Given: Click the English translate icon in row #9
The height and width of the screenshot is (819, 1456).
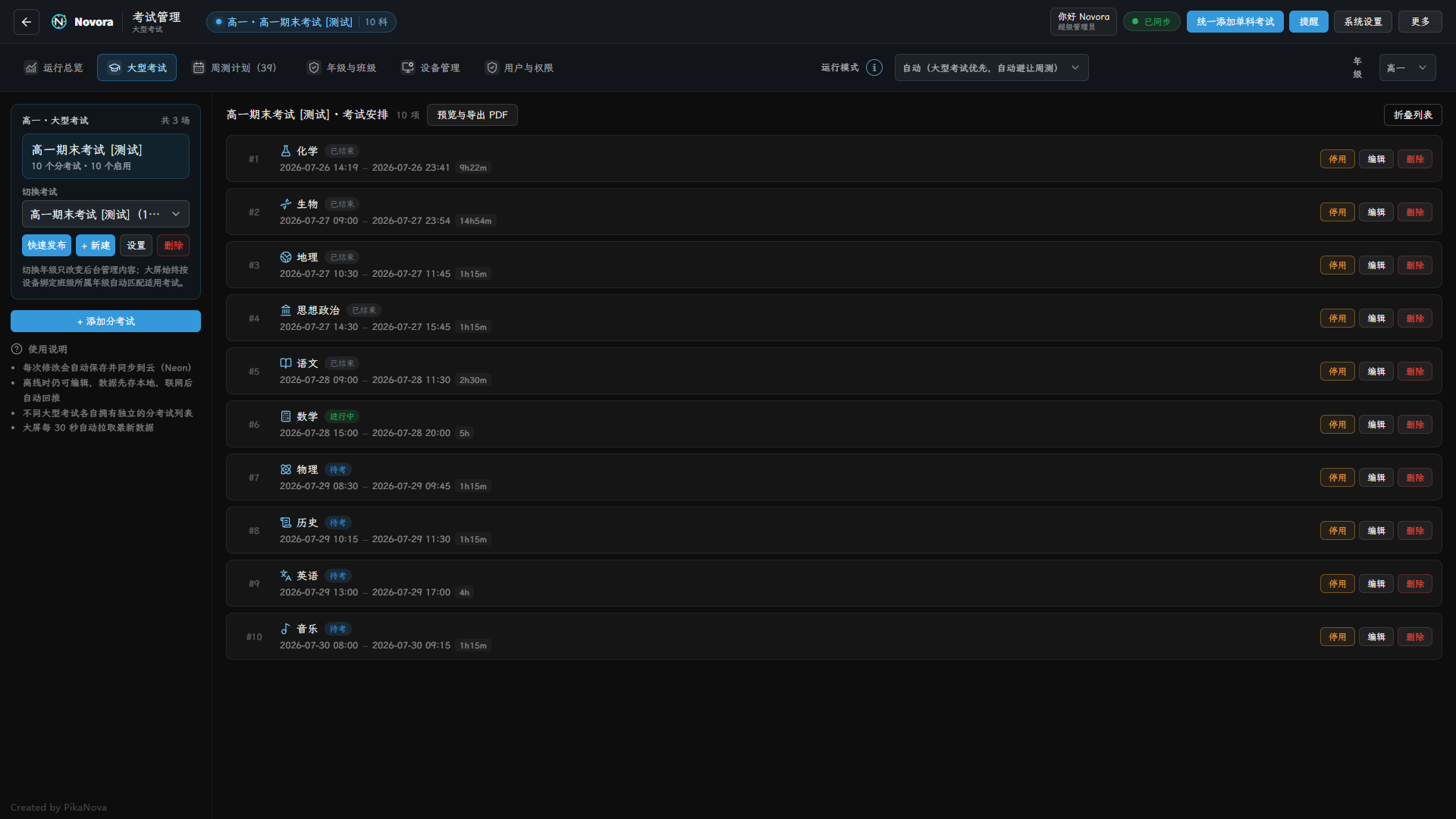Looking at the screenshot, I should tap(286, 576).
